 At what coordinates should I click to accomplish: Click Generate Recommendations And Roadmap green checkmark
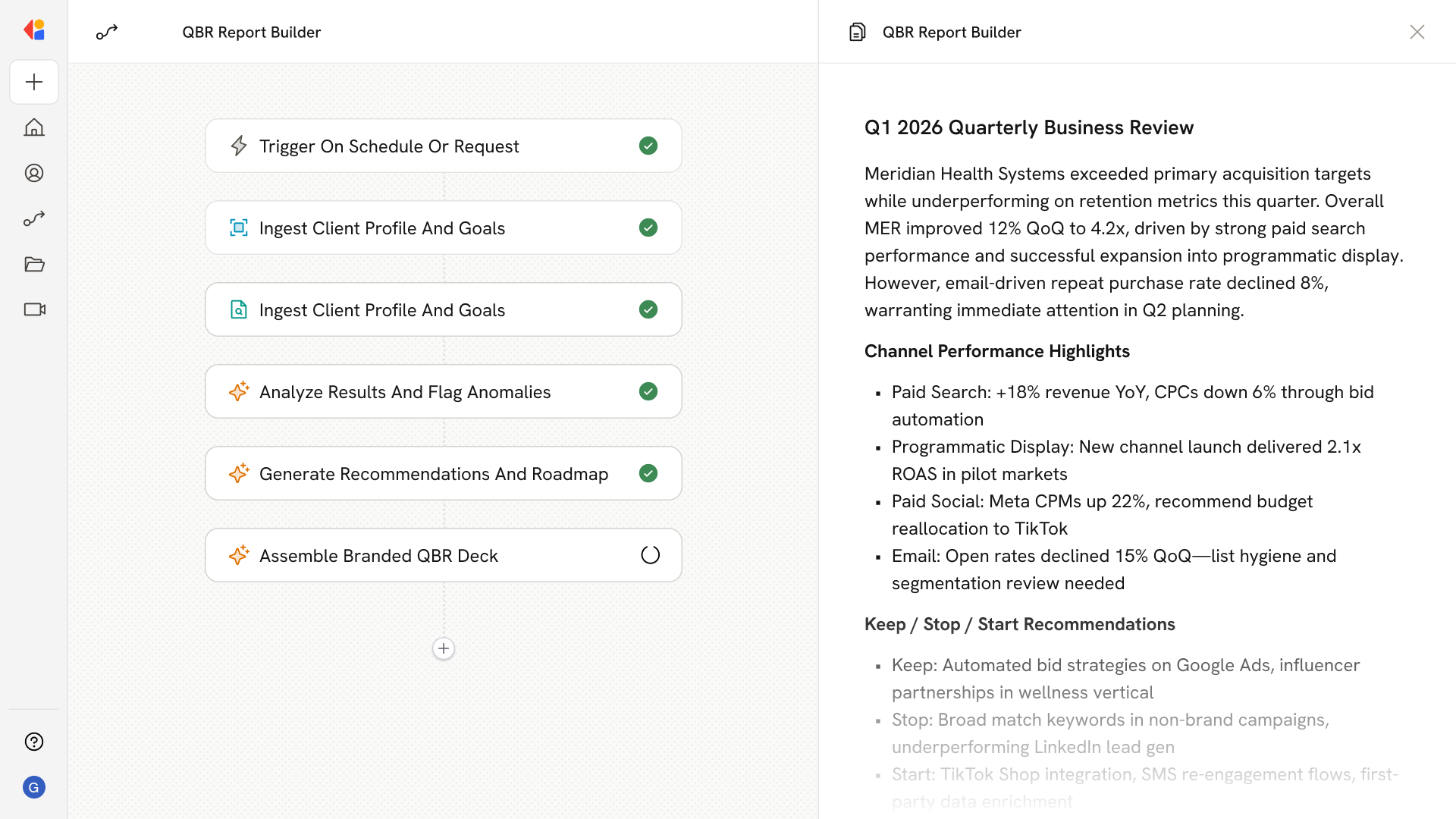(x=648, y=473)
